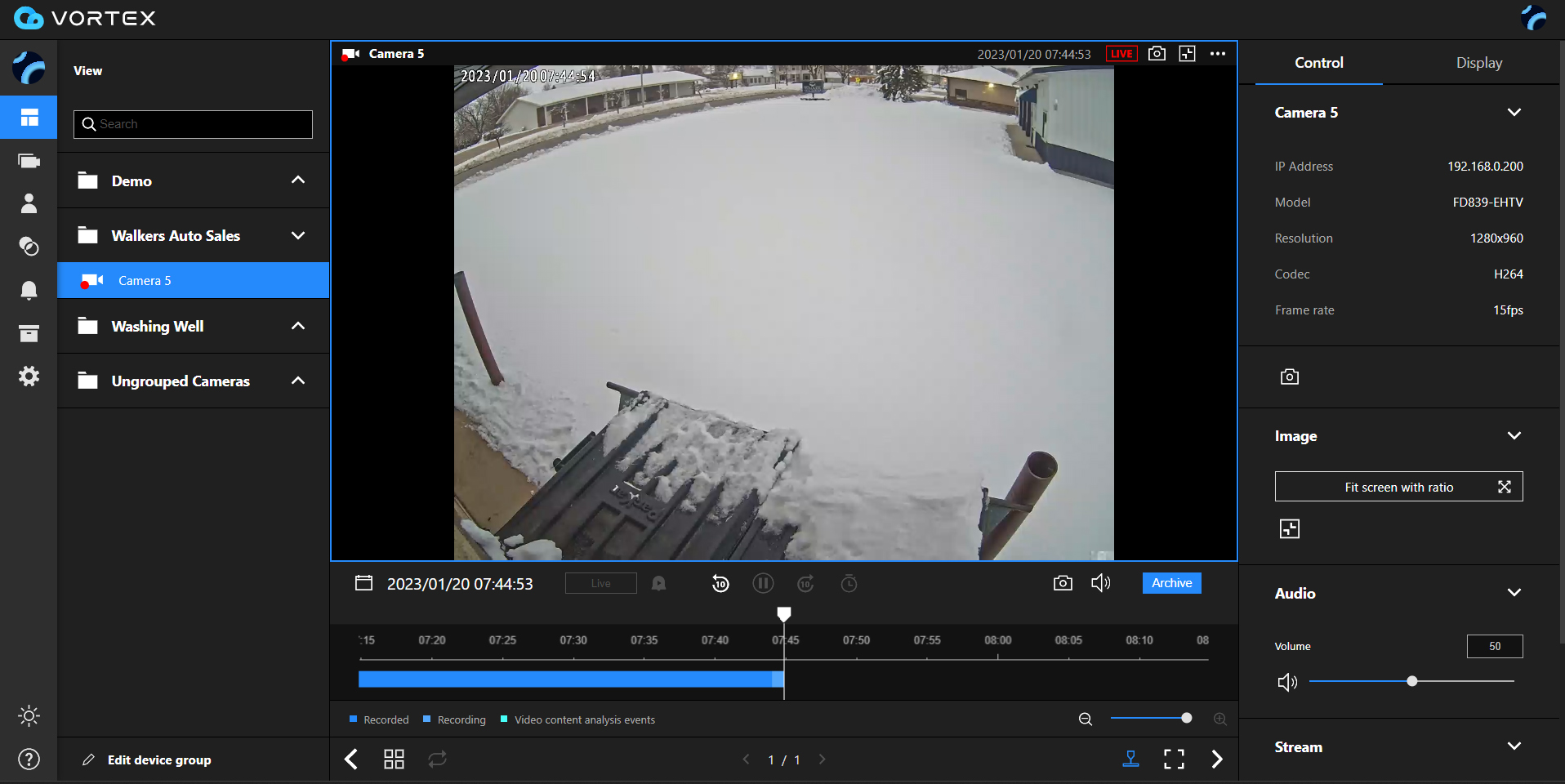Open the help question mark icon
The width and height of the screenshot is (1565, 784).
point(29,759)
